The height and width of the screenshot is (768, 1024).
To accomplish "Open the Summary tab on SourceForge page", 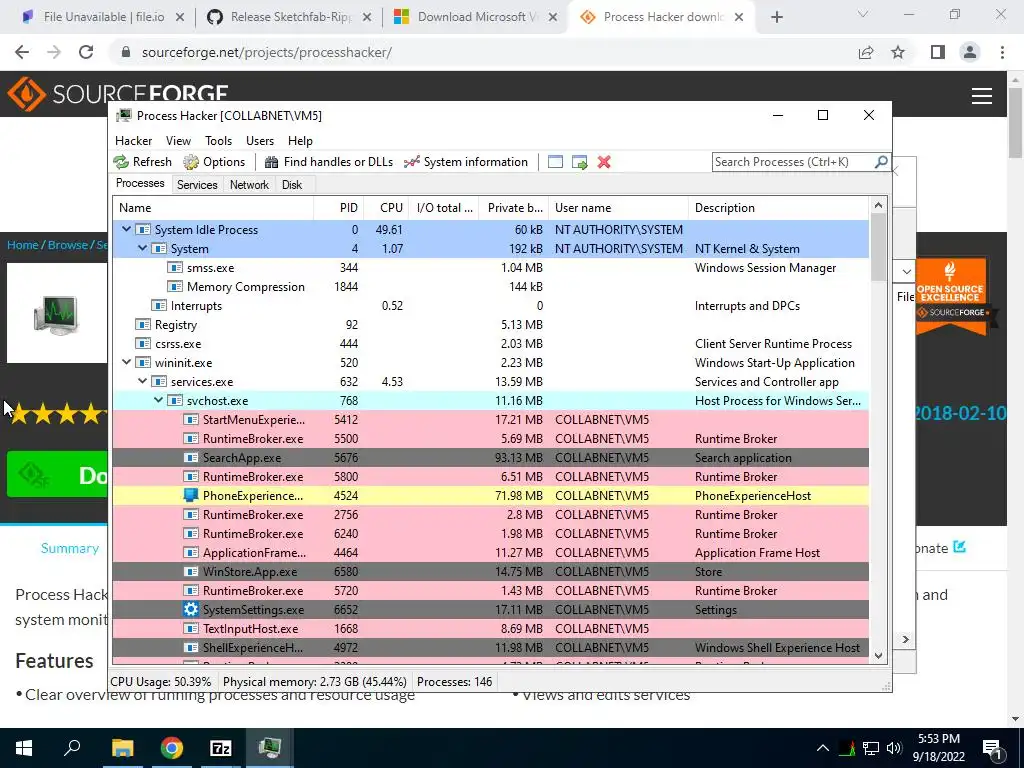I will pyautogui.click(x=70, y=548).
